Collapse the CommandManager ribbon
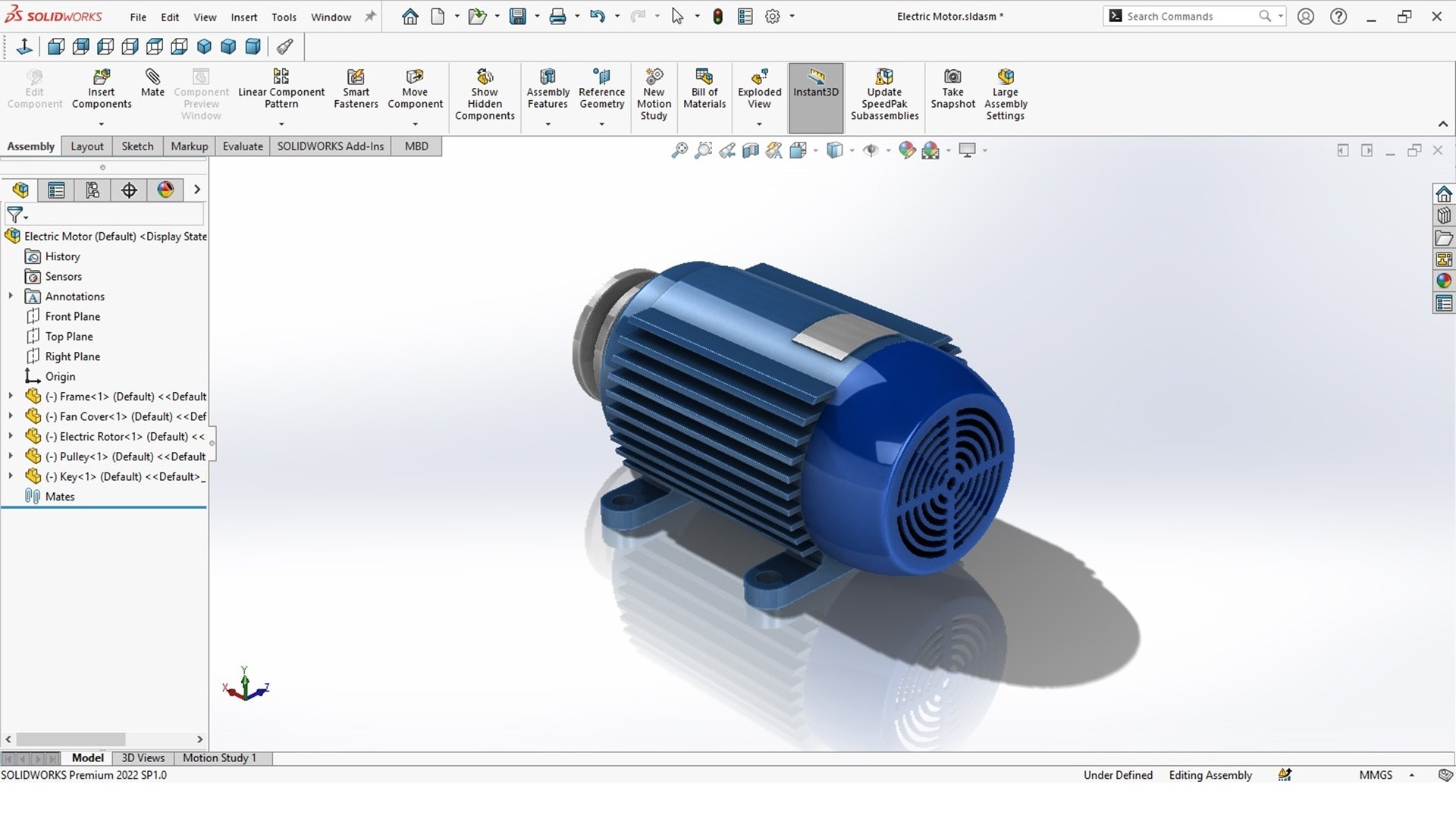This screenshot has width=1456, height=819. pos(1442,124)
